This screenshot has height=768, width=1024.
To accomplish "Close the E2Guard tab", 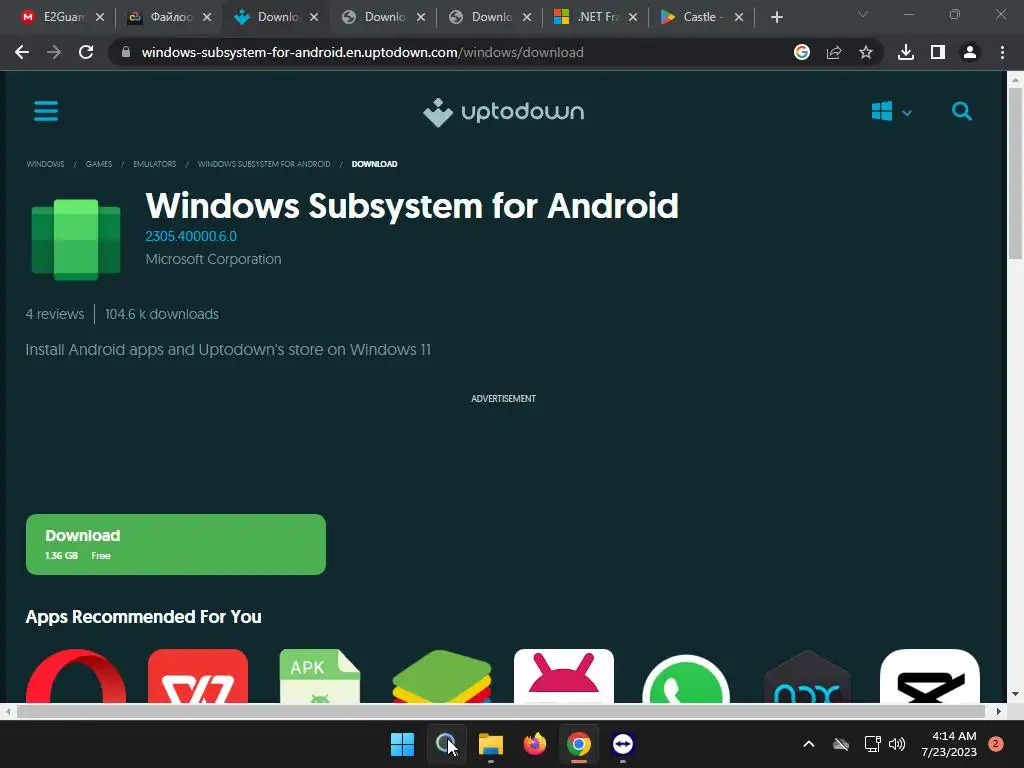I will tap(100, 17).
